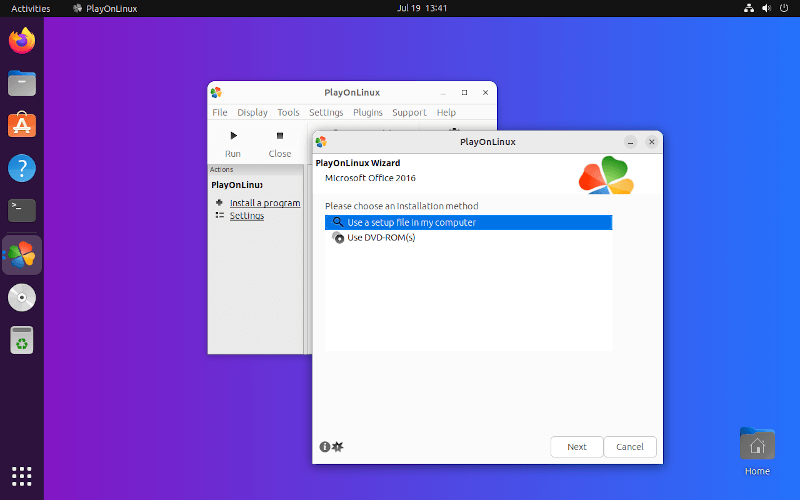Open the Settings menu in menu bar

pyautogui.click(x=326, y=112)
